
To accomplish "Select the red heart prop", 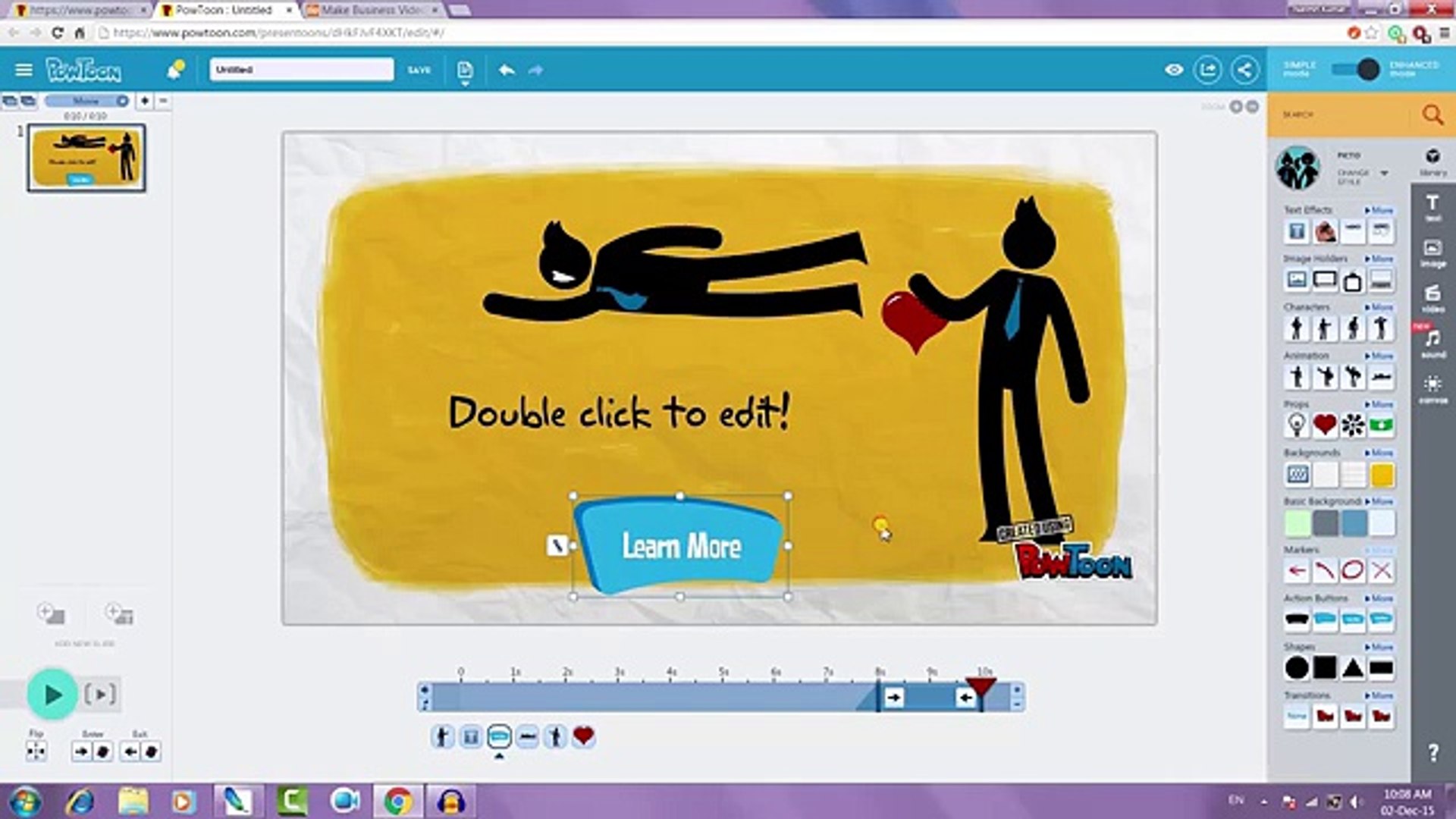I will point(1324,425).
